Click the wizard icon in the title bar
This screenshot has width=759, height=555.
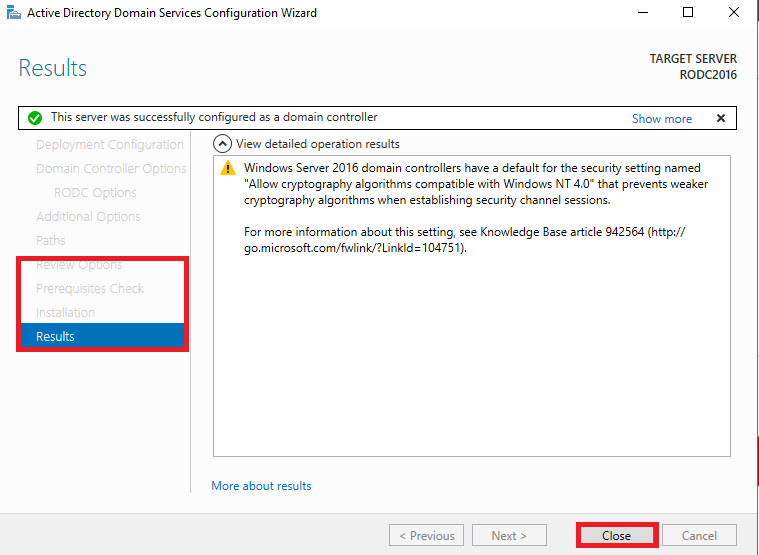click(14, 13)
